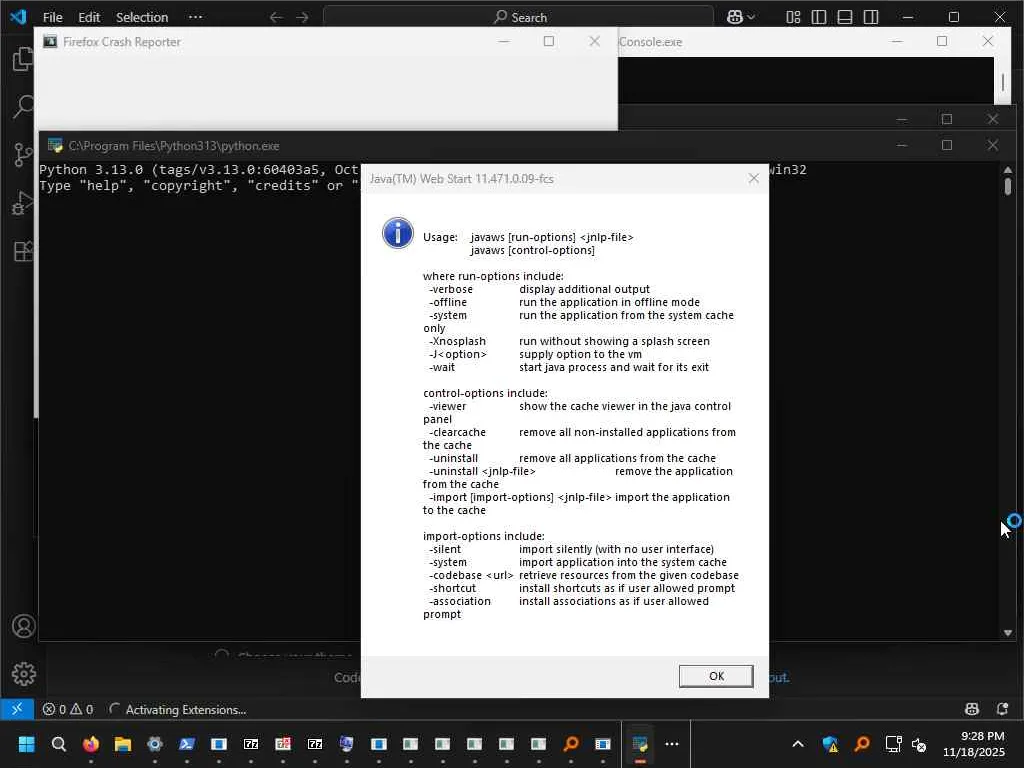Image resolution: width=1024 pixels, height=768 pixels.
Task: Open the Selection menu
Action: click(142, 17)
